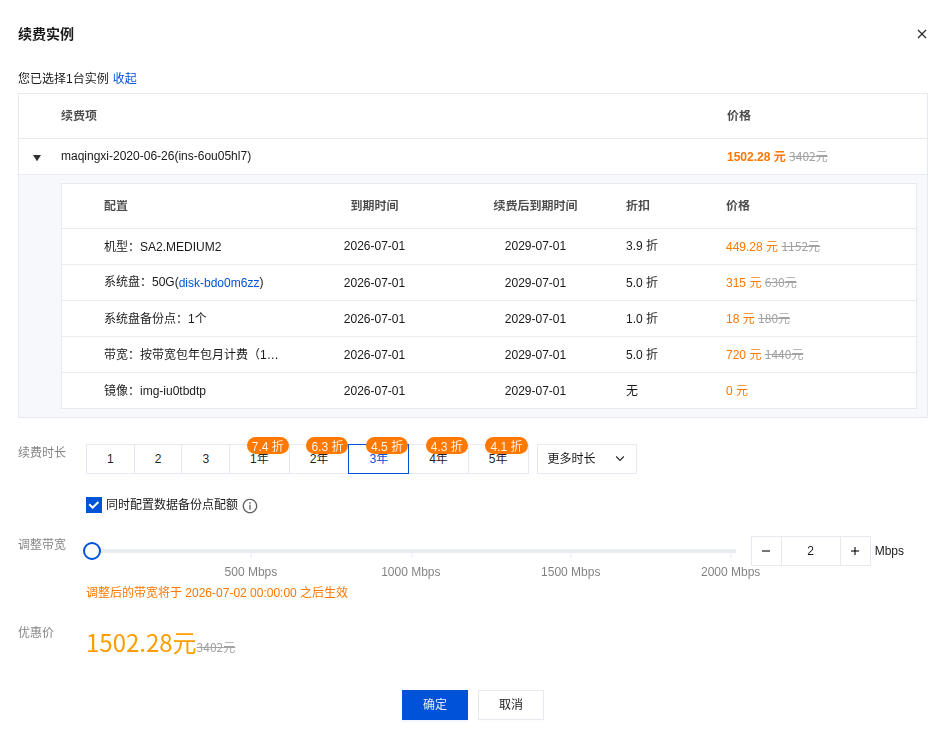Viewport: 950px width, 740px height.
Task: Click the 机型：SA2.MEDIUM2 config cell
Action: 162,247
